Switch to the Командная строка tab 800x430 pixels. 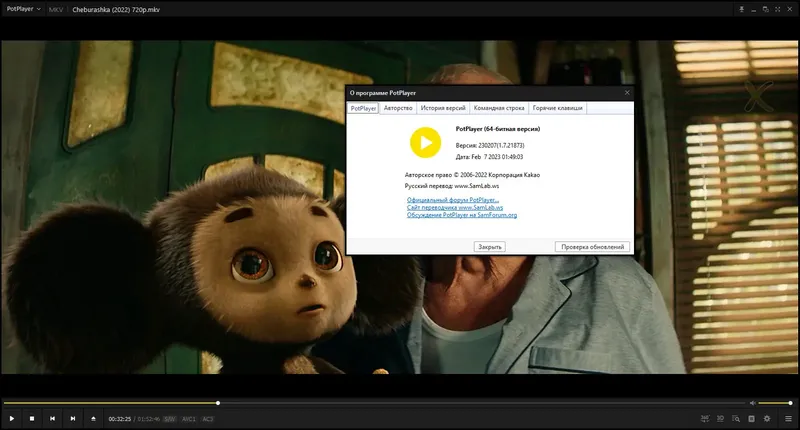pos(499,108)
